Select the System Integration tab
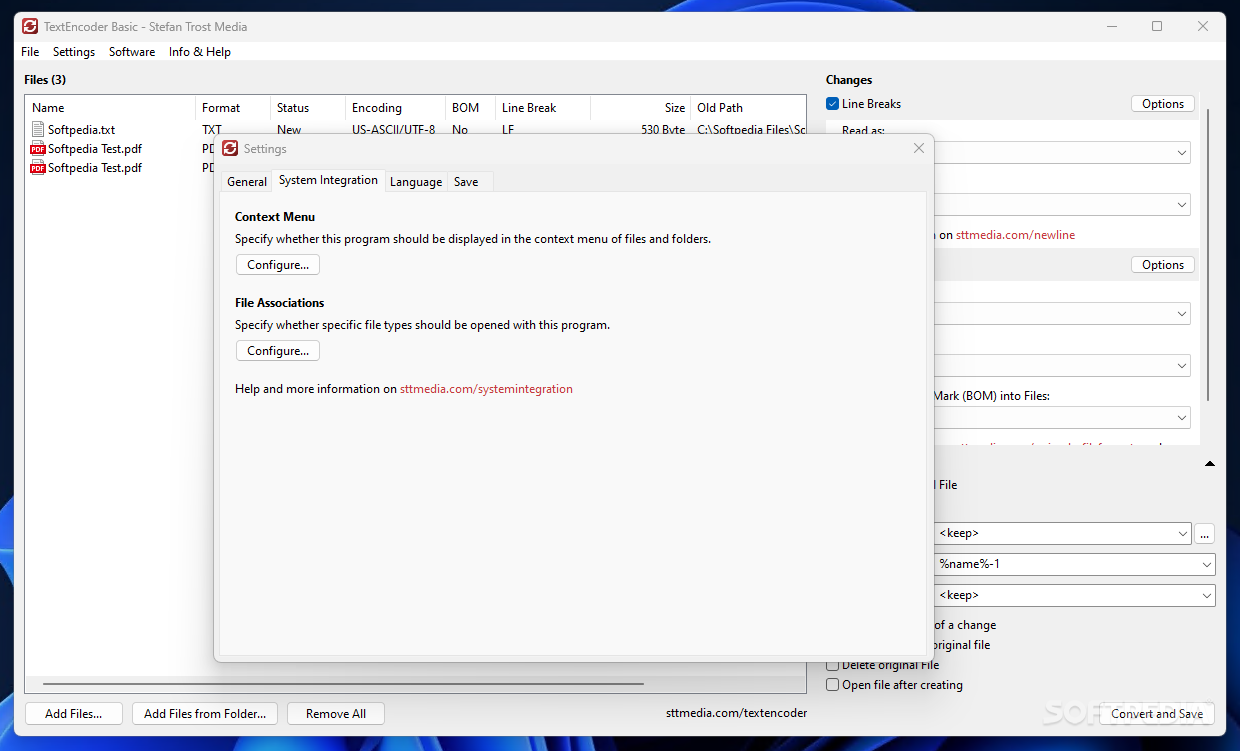The height and width of the screenshot is (751, 1240). coord(328,180)
